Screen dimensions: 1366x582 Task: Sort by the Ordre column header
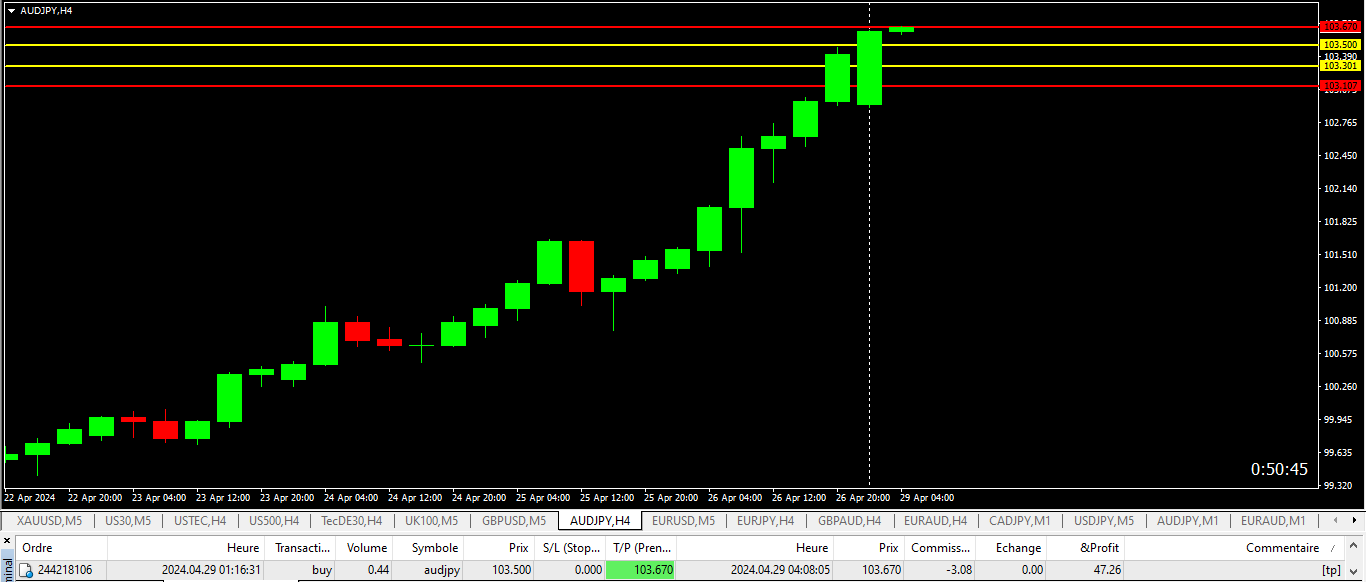tap(62, 548)
